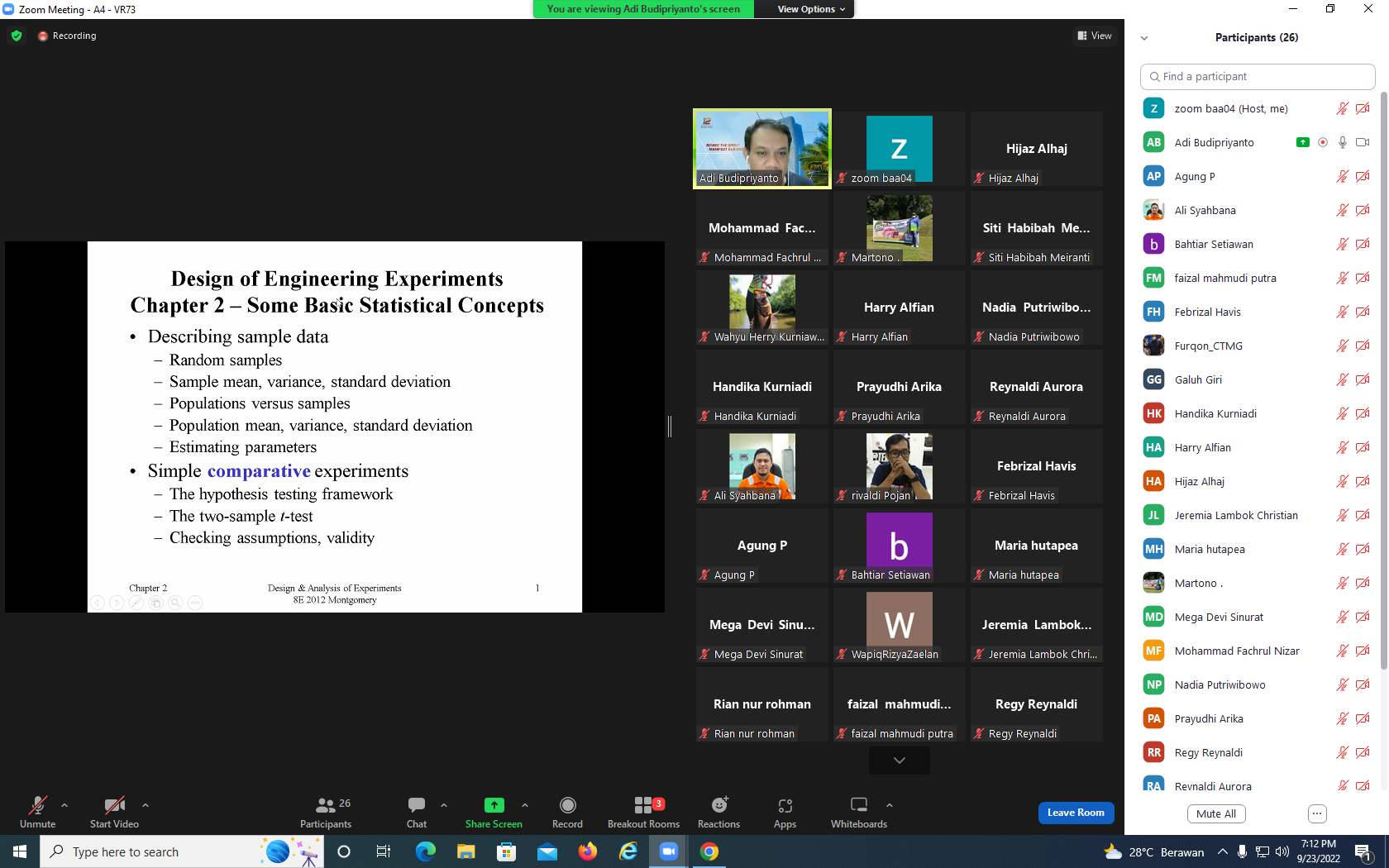Open File Explorer from taskbar
The height and width of the screenshot is (868, 1389).
[x=465, y=851]
